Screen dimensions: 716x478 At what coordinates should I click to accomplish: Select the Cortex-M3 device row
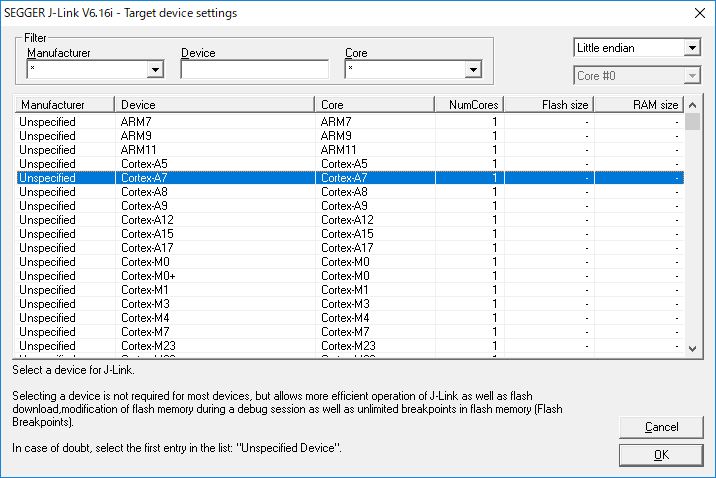350,304
